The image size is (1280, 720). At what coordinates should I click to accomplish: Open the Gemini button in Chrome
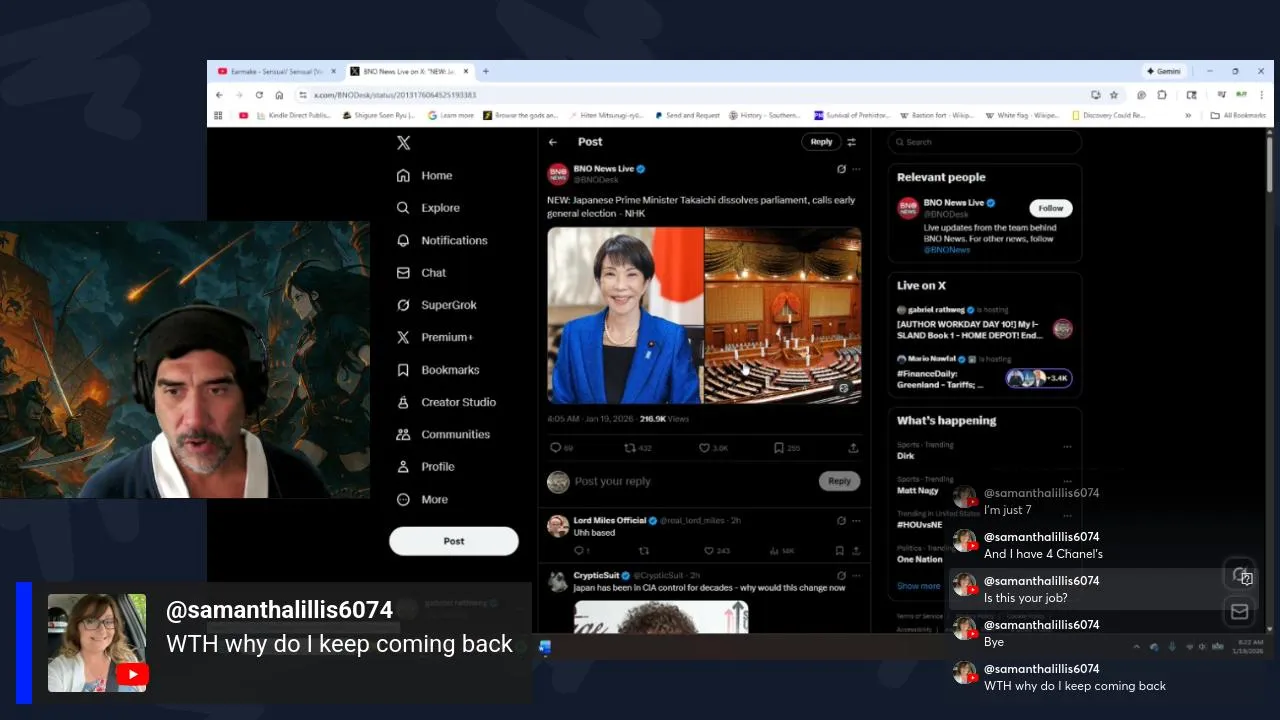pos(1165,72)
